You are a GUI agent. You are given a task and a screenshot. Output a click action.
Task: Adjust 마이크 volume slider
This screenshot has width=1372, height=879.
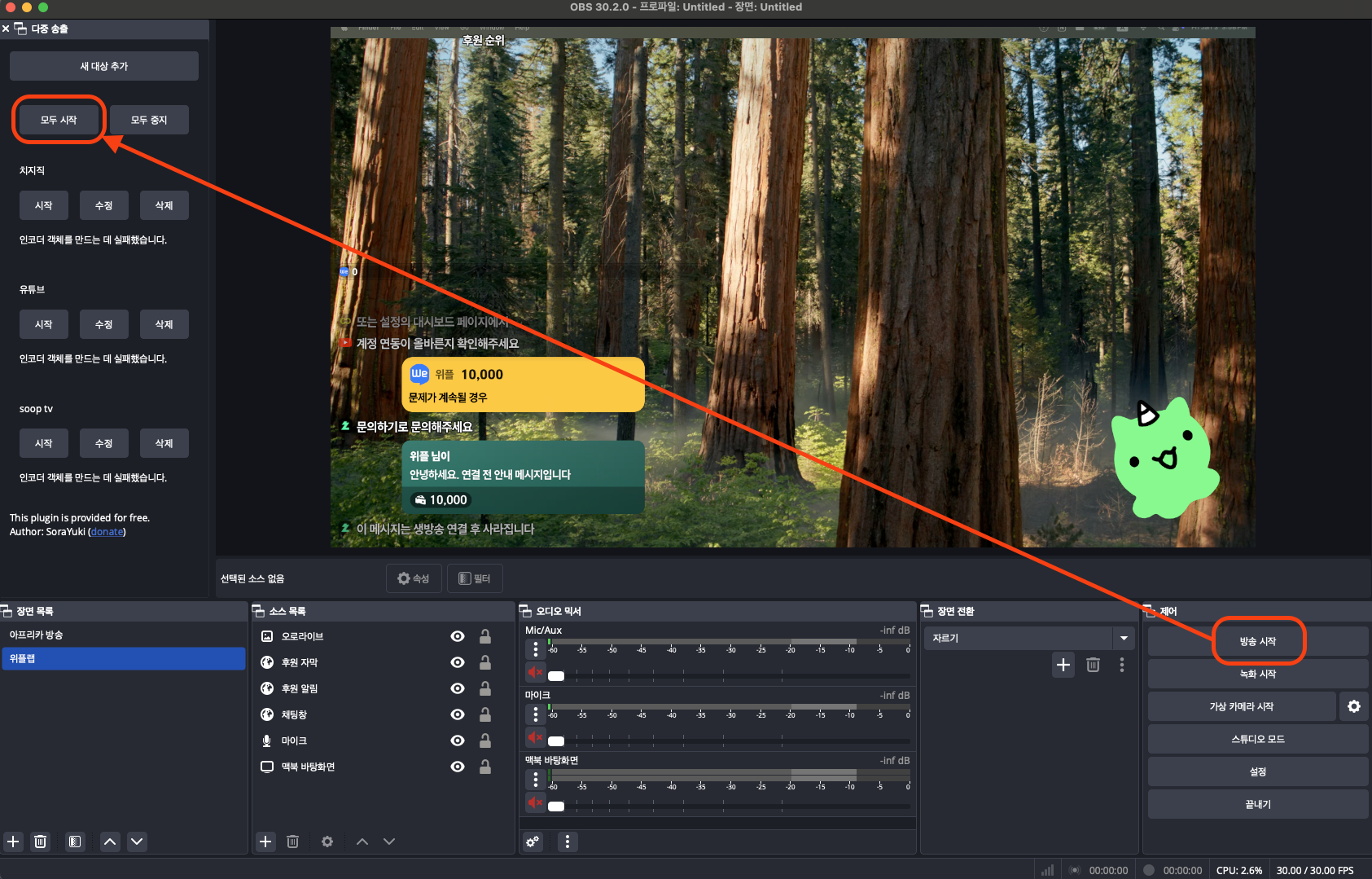coord(730,741)
